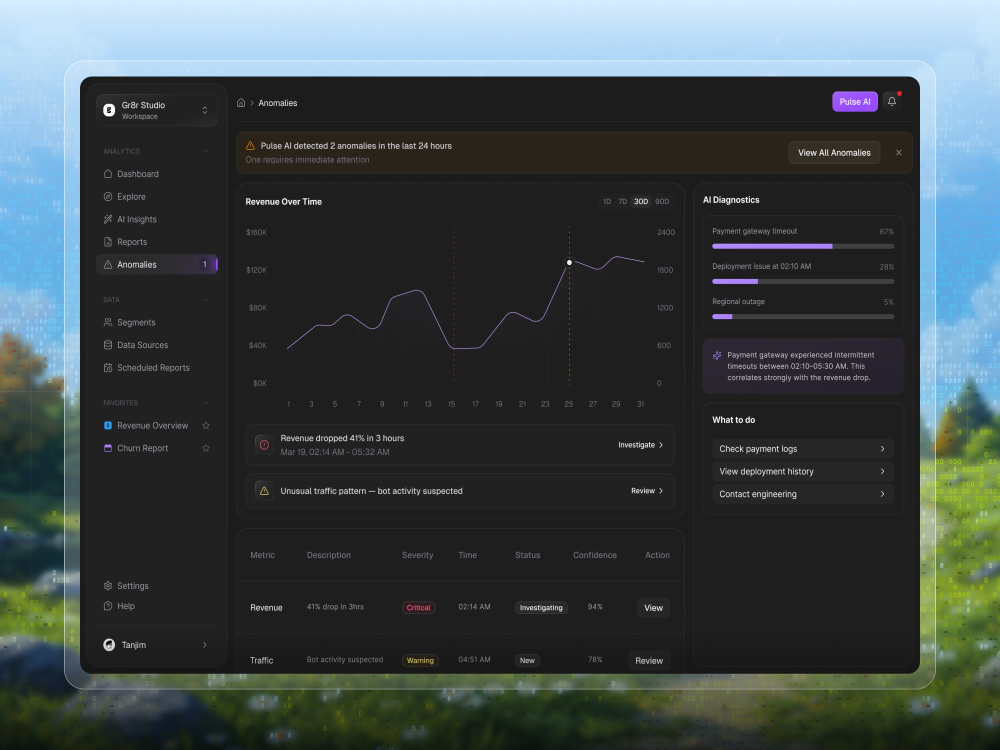Viewport: 1000px width, 750px height.
Task: Click the Data Sources database icon
Action: click(108, 345)
